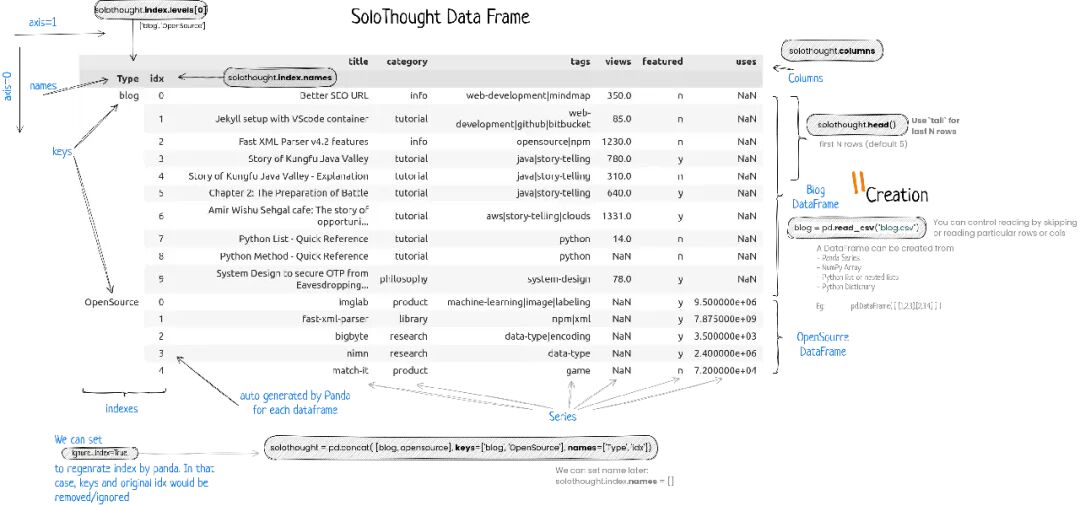This screenshot has width=1080, height=506.
Task: Click the 'axis=1' label
Action: [43, 22]
